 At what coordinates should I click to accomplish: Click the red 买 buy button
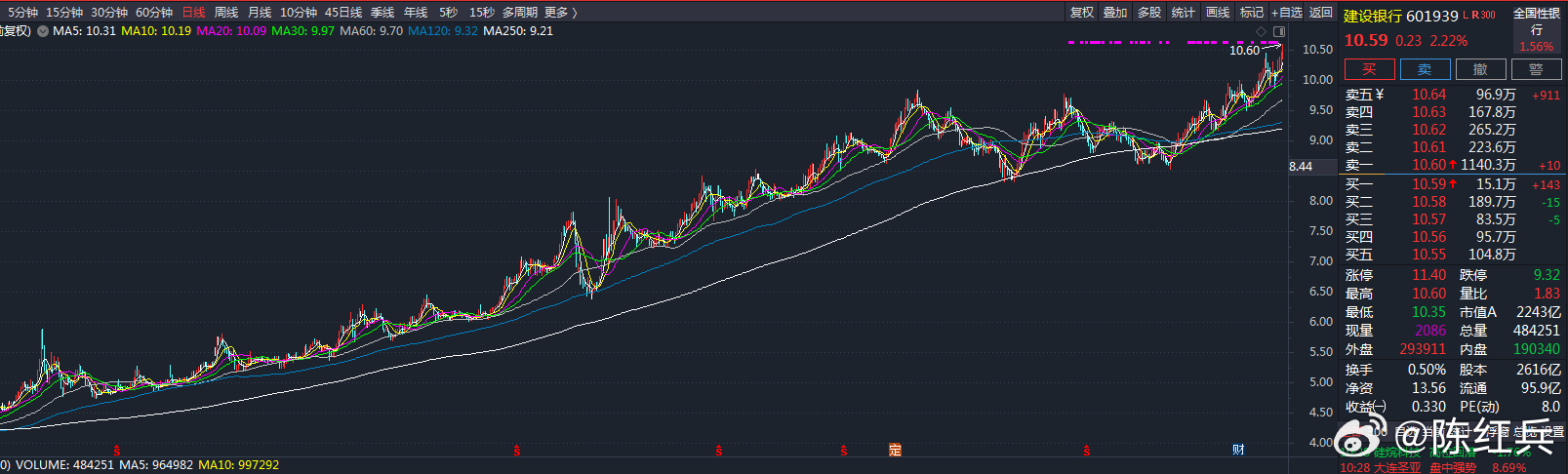coord(1370,69)
